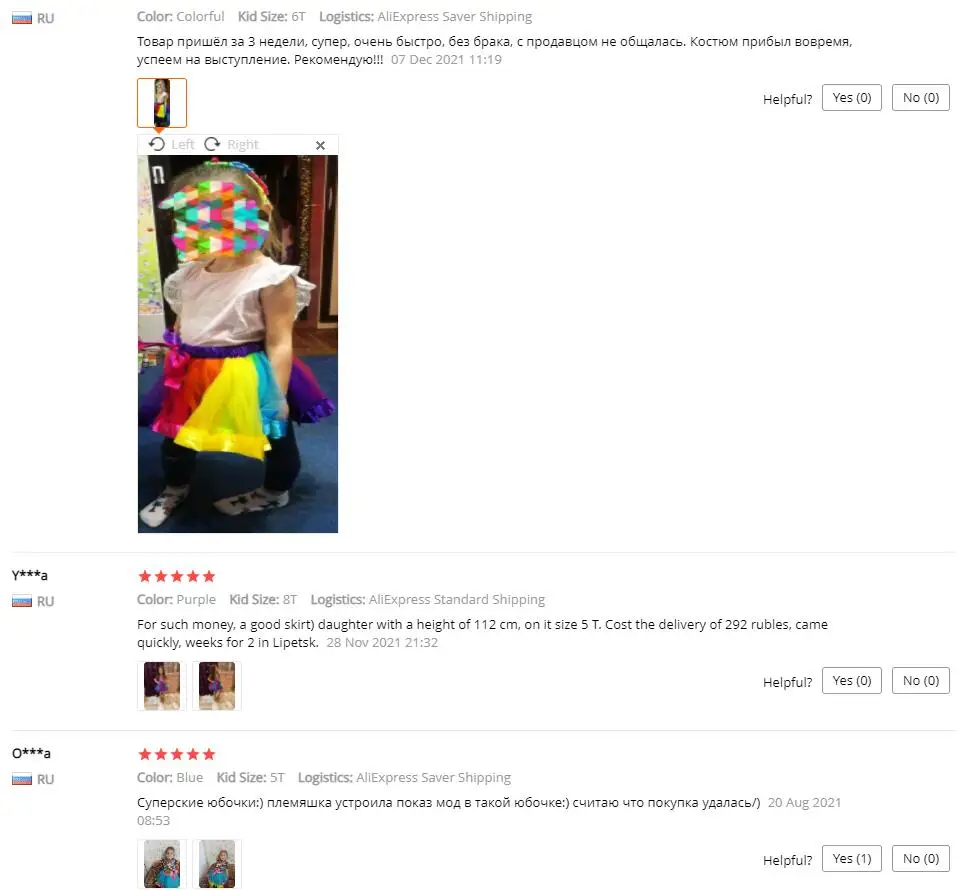Mark the 07 Dec 2021 review unhelpful with No
The image size is (969, 890).
(x=921, y=98)
